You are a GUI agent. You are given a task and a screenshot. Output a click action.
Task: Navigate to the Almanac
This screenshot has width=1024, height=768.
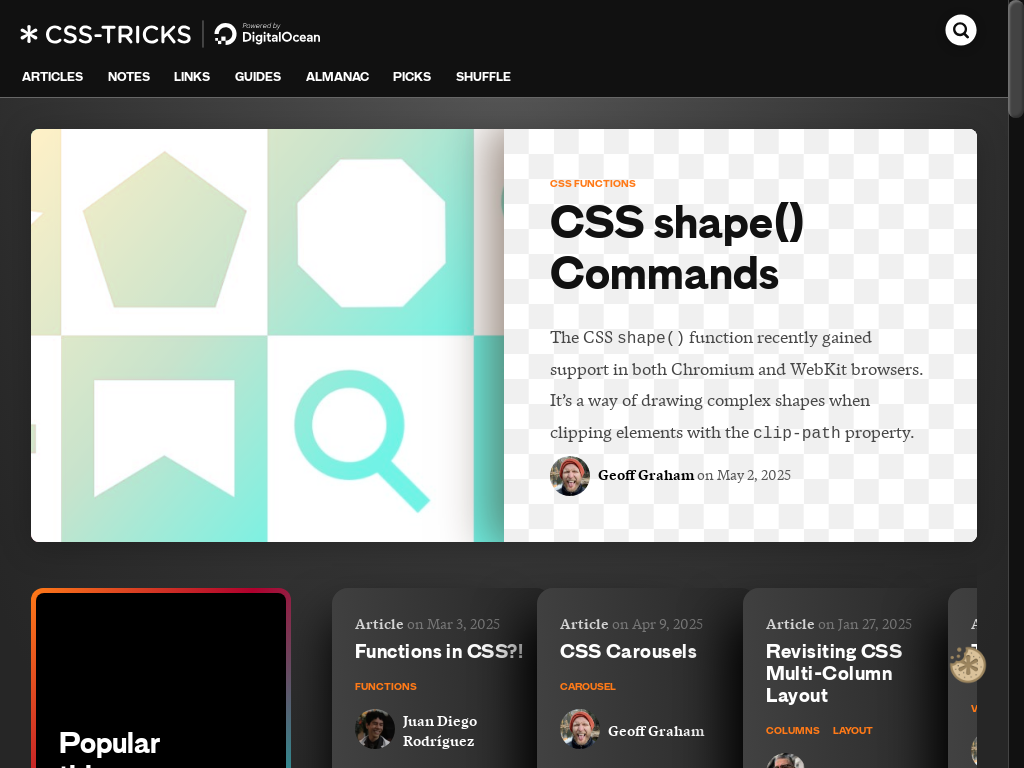338,76
